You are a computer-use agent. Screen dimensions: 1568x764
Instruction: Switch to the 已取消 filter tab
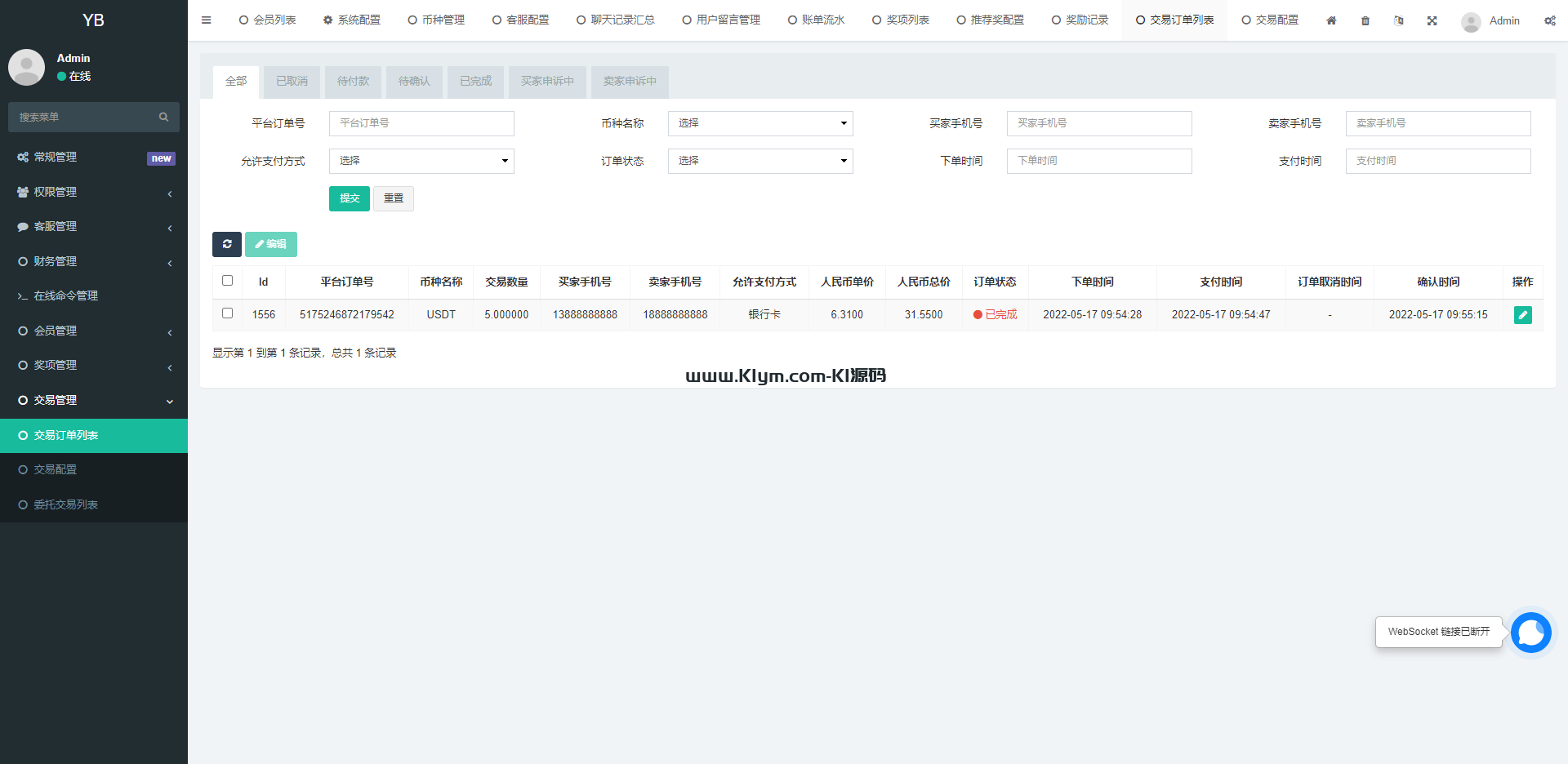[x=292, y=82]
